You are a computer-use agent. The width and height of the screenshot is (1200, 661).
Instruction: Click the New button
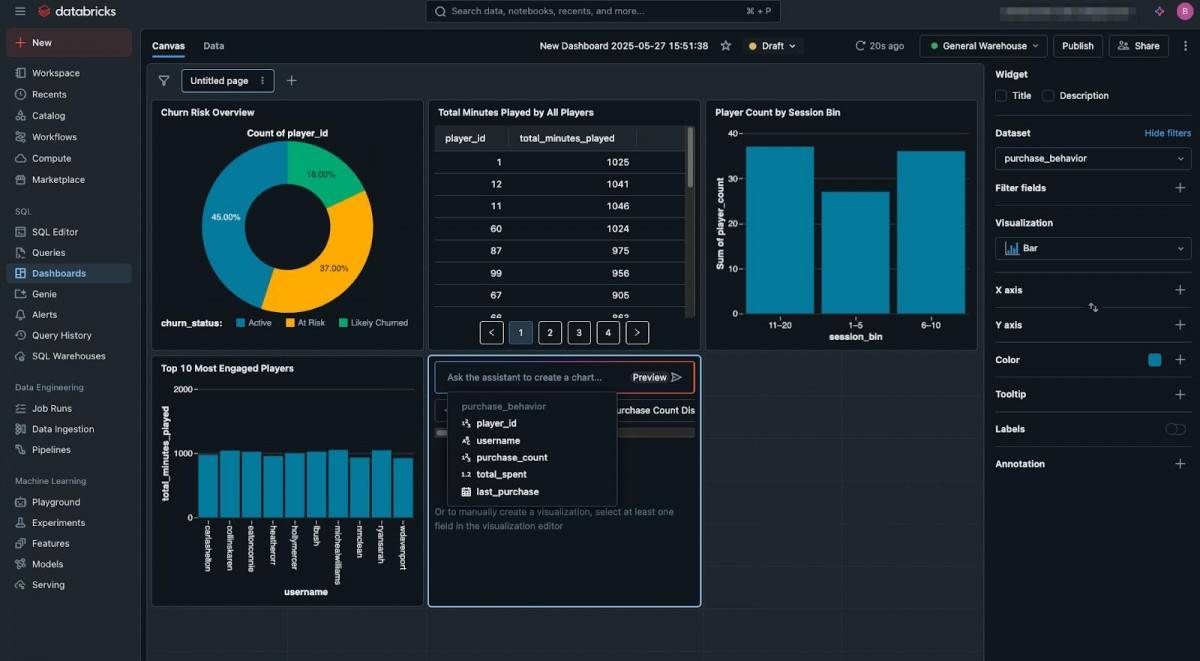coord(69,43)
